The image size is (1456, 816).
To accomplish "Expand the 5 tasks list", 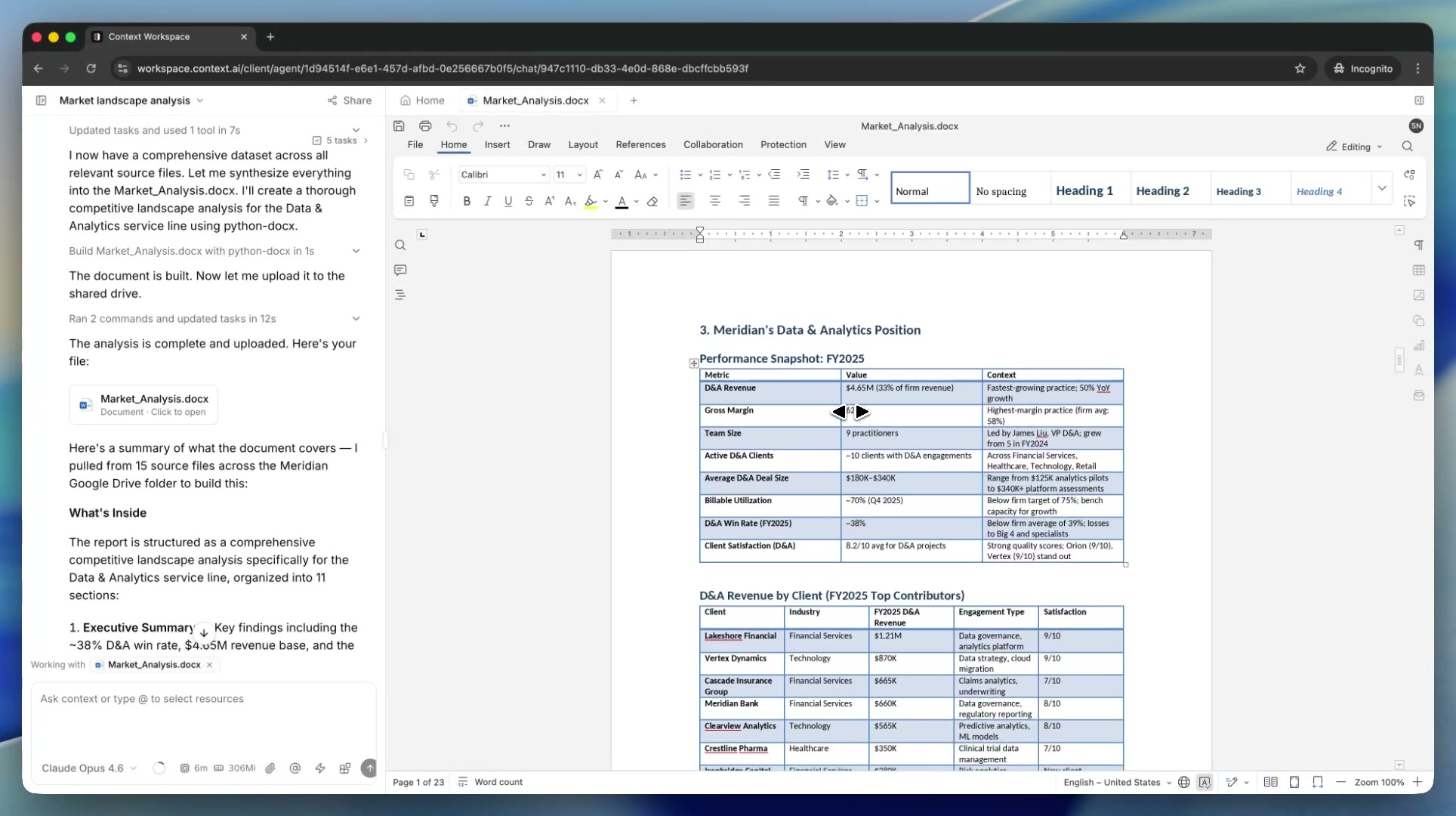I will tap(341, 141).
